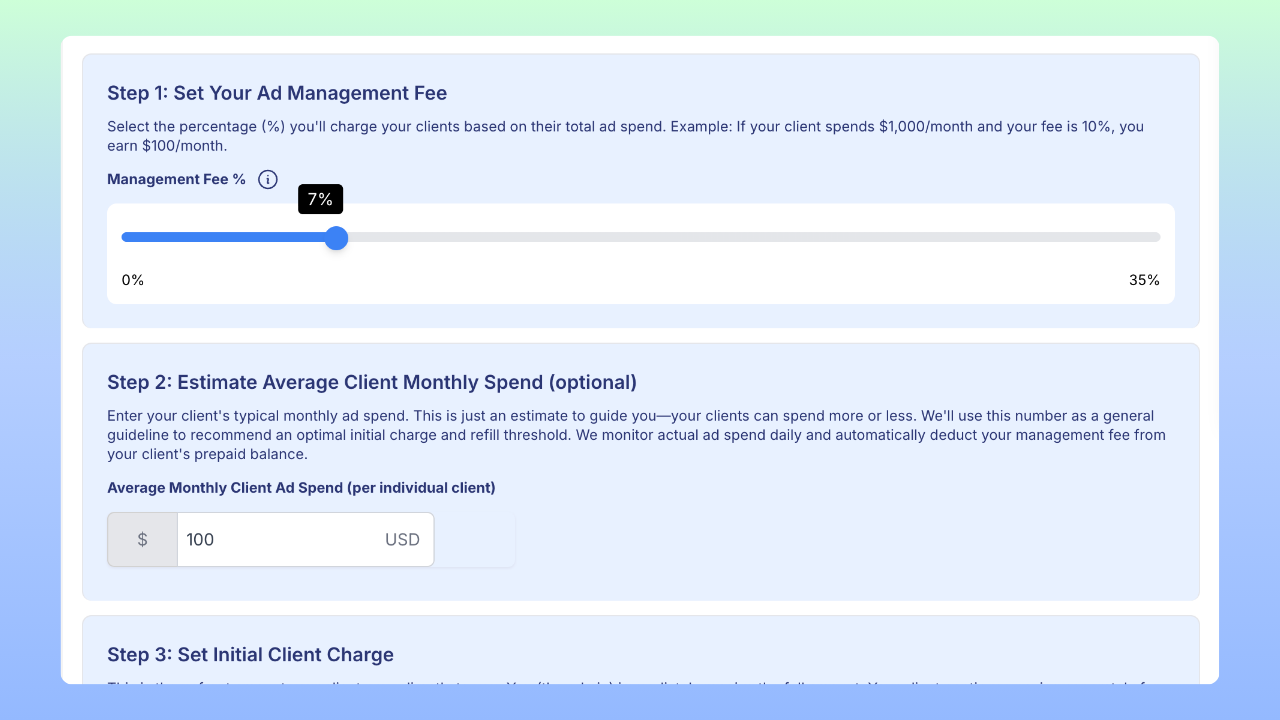Click the "$" symbol box beside the amount input
Screen dimensions: 1280x720
pos(142,539)
